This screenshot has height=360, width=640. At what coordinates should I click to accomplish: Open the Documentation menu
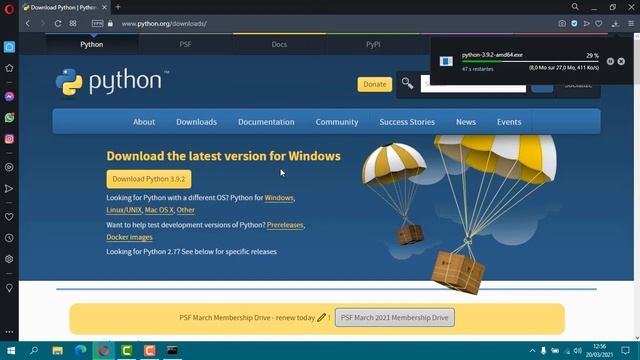pyautogui.click(x=266, y=122)
